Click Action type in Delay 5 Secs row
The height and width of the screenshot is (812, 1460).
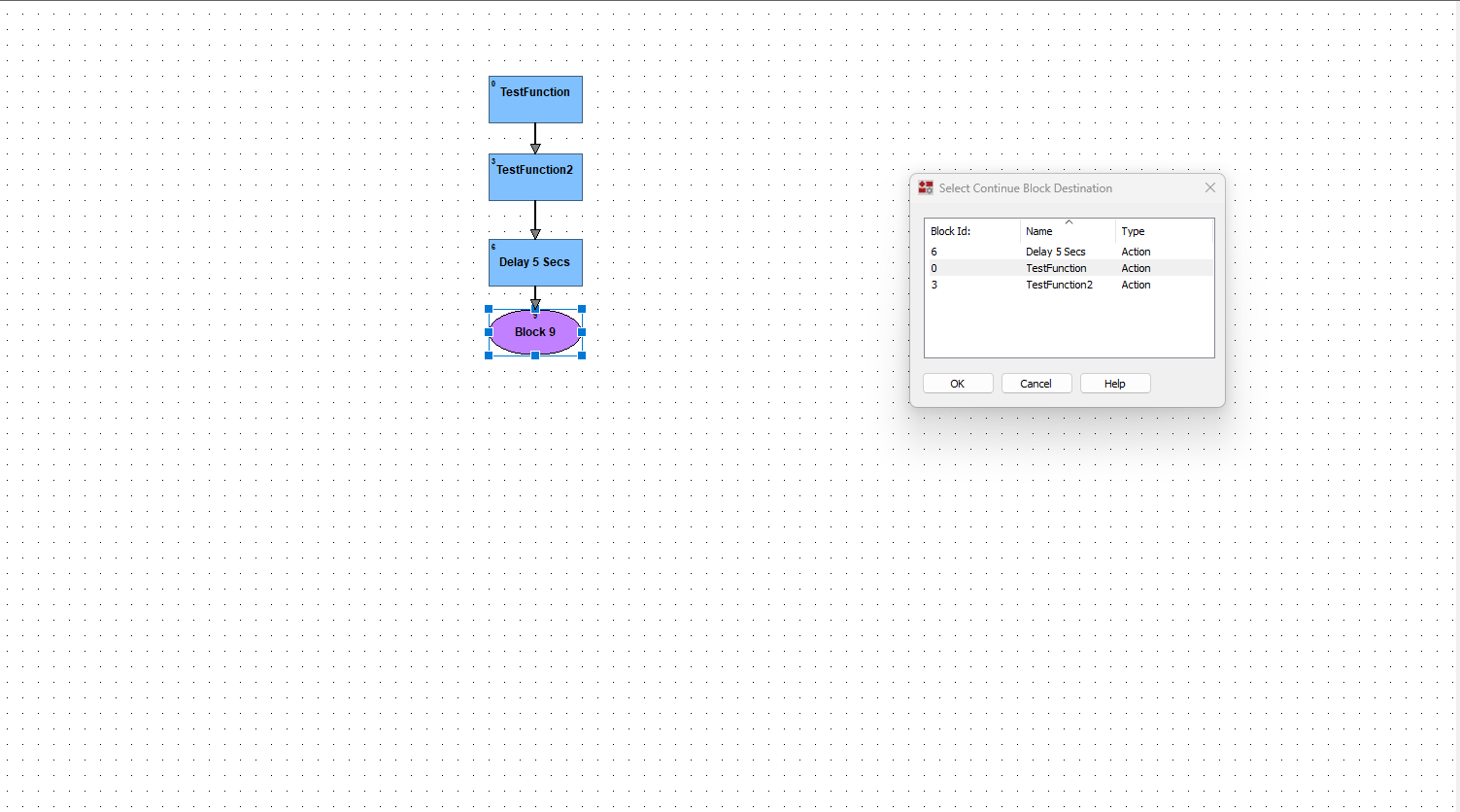coord(1136,252)
